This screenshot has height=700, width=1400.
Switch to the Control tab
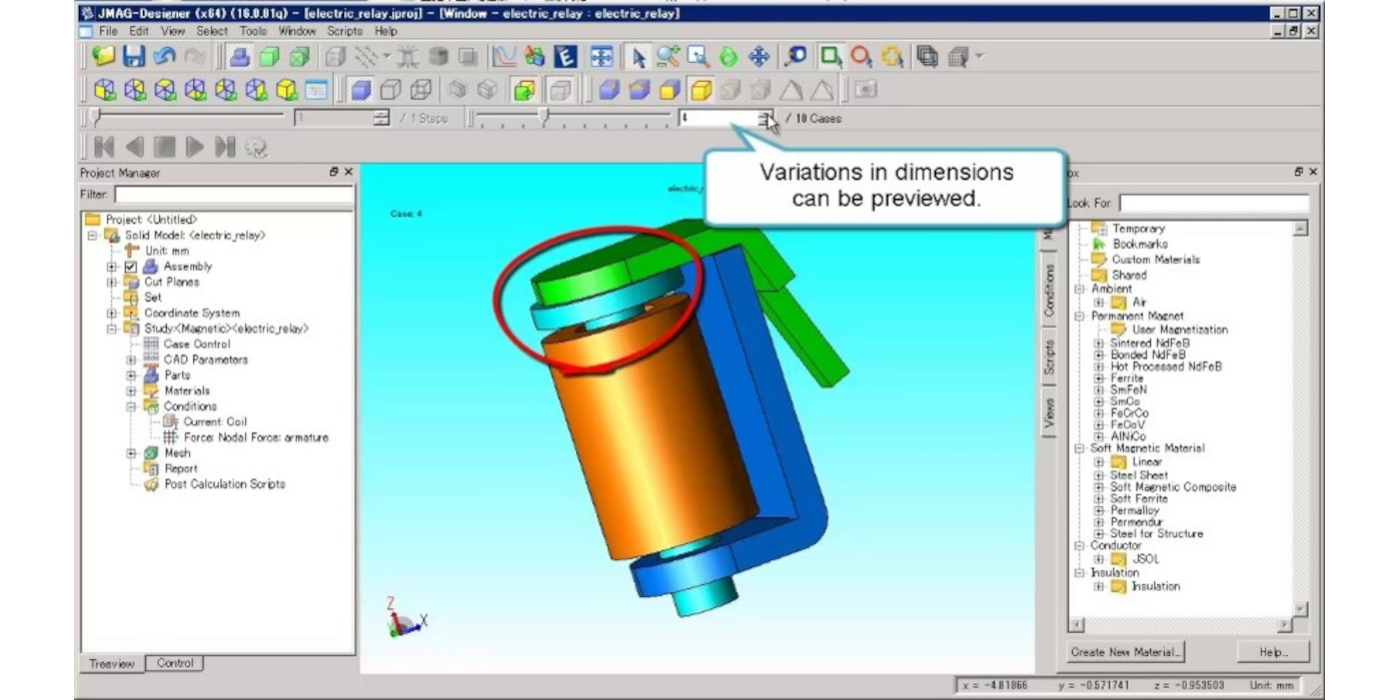click(x=175, y=663)
